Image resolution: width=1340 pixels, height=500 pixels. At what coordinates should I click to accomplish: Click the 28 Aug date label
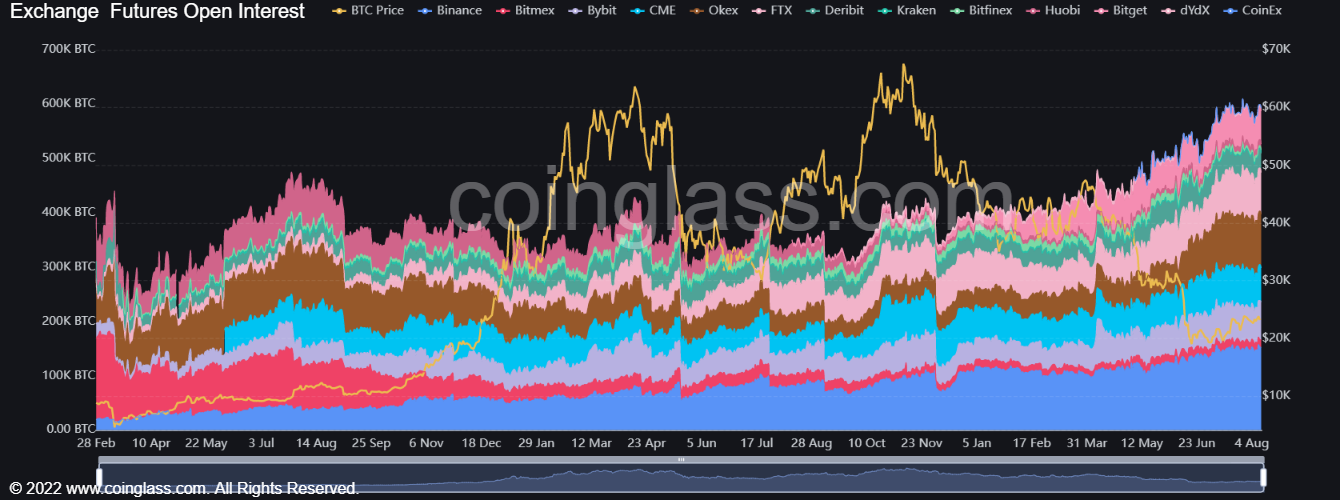(x=811, y=443)
